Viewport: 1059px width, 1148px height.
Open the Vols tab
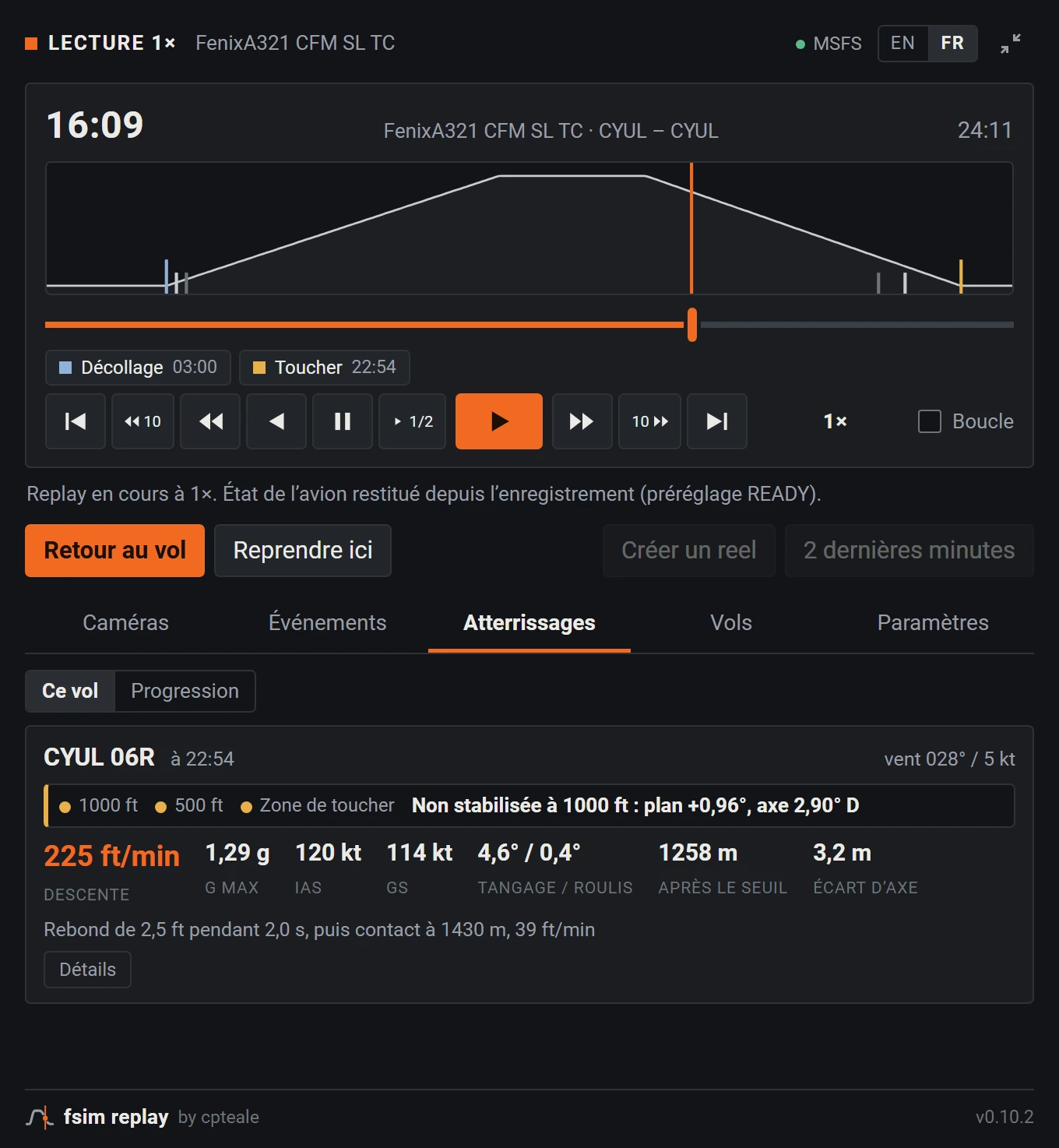click(731, 622)
